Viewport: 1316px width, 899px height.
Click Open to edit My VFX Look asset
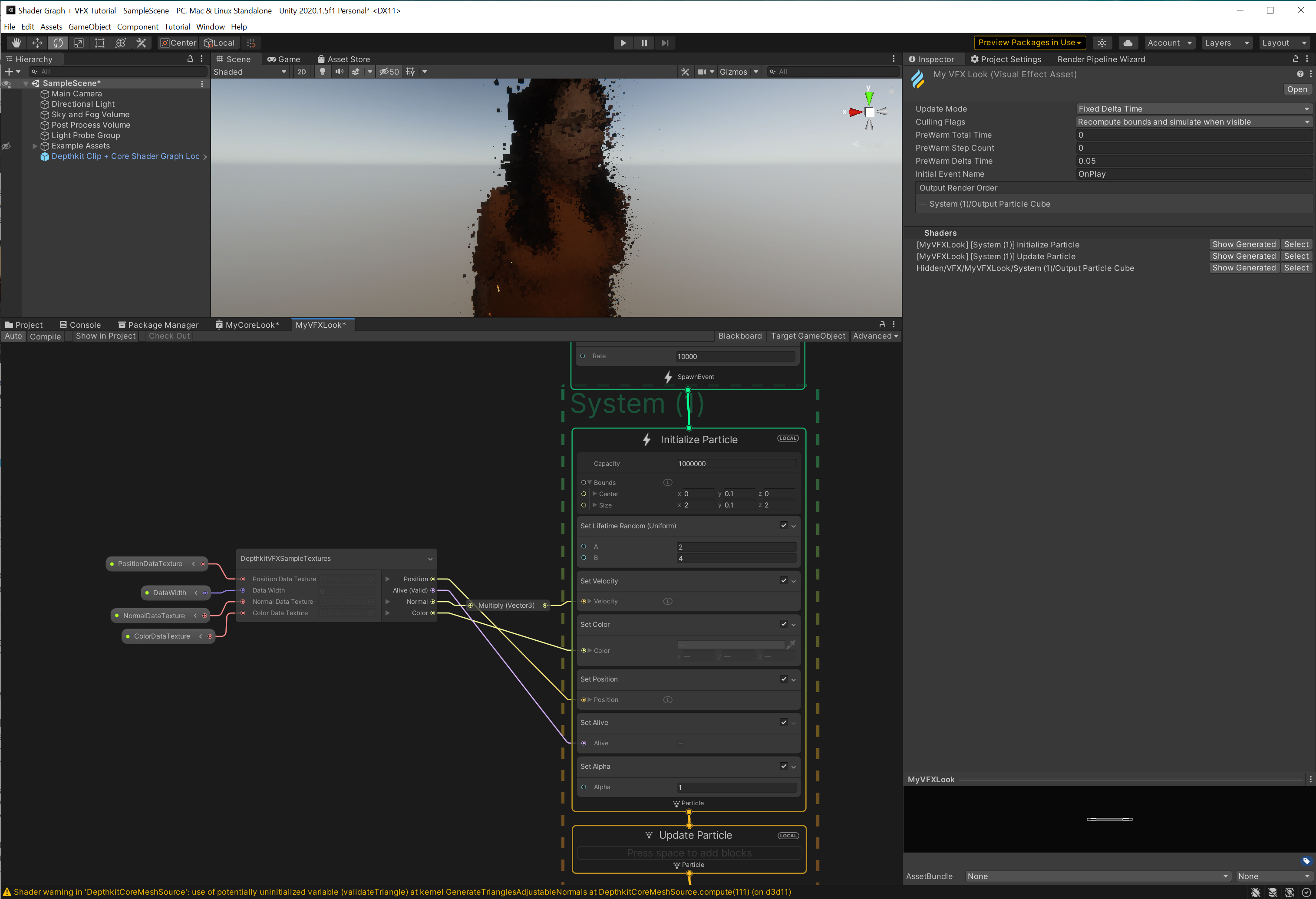(1297, 89)
